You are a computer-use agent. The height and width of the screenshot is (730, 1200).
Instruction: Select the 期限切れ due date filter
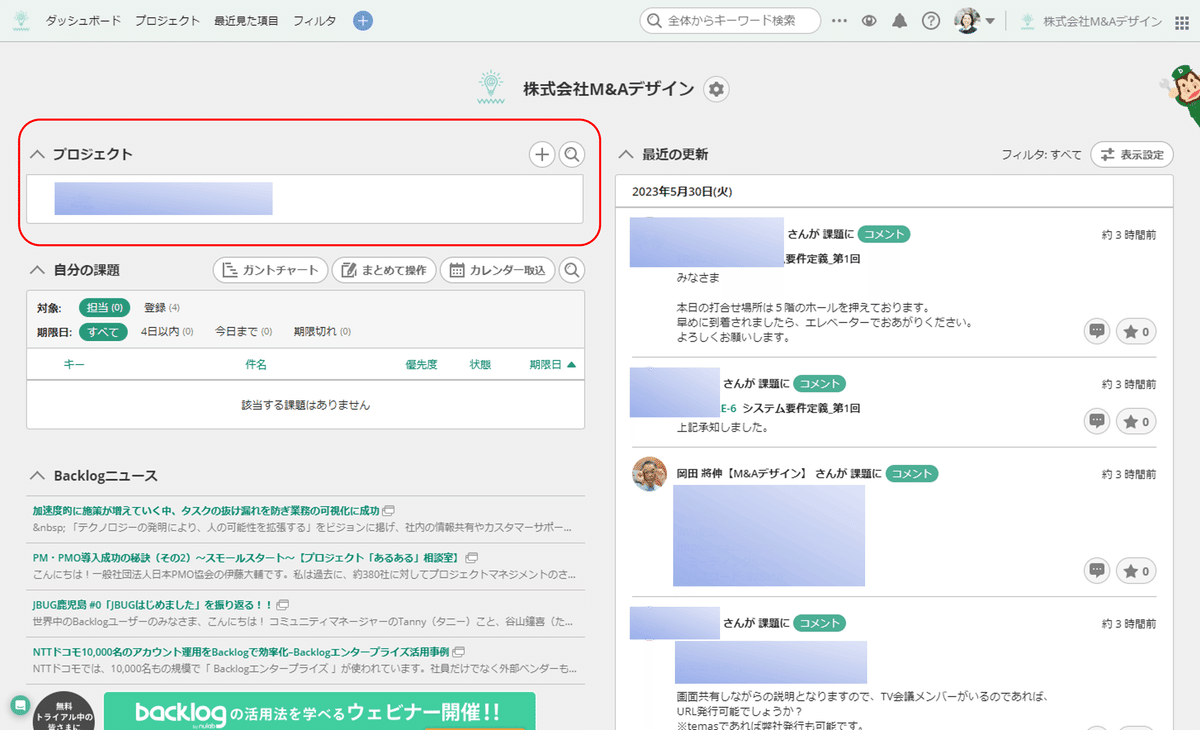point(322,331)
